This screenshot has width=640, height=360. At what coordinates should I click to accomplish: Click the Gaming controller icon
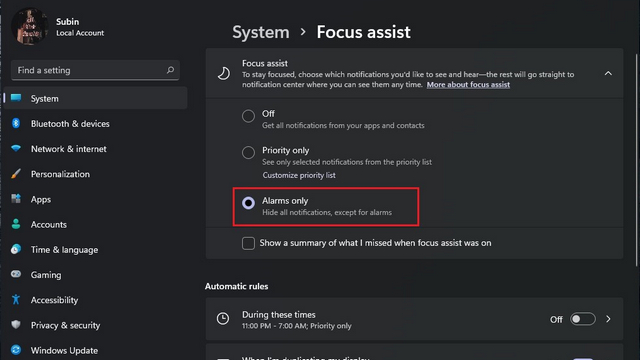[x=16, y=274]
